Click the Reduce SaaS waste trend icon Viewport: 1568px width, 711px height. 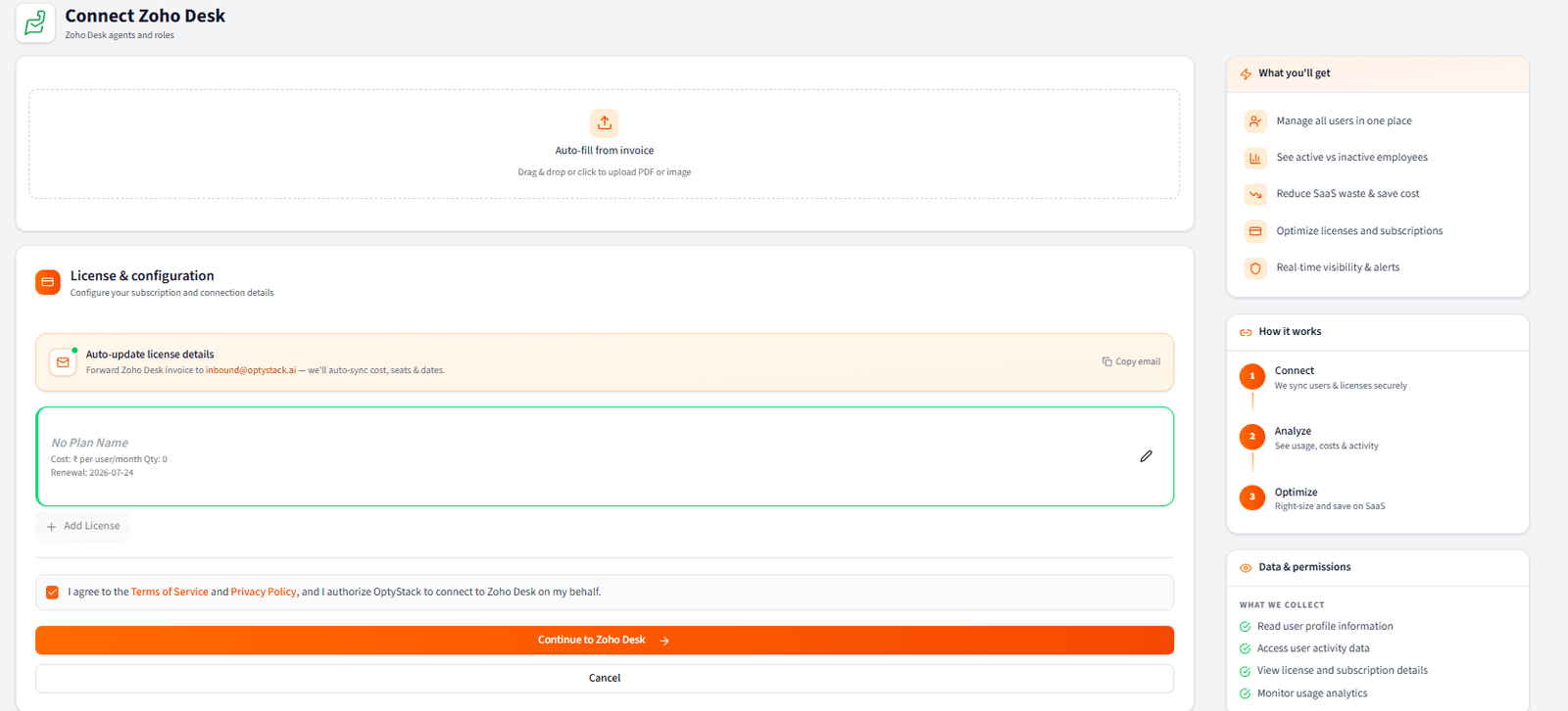click(x=1255, y=194)
